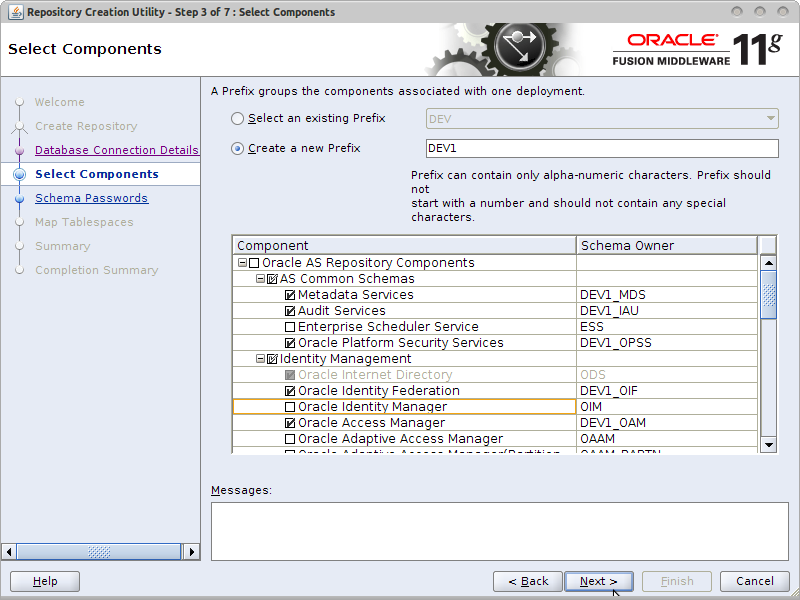Viewport: 800px width, 600px height.
Task: Select the Enterprise Scheduler Service row label
Action: coord(388,327)
